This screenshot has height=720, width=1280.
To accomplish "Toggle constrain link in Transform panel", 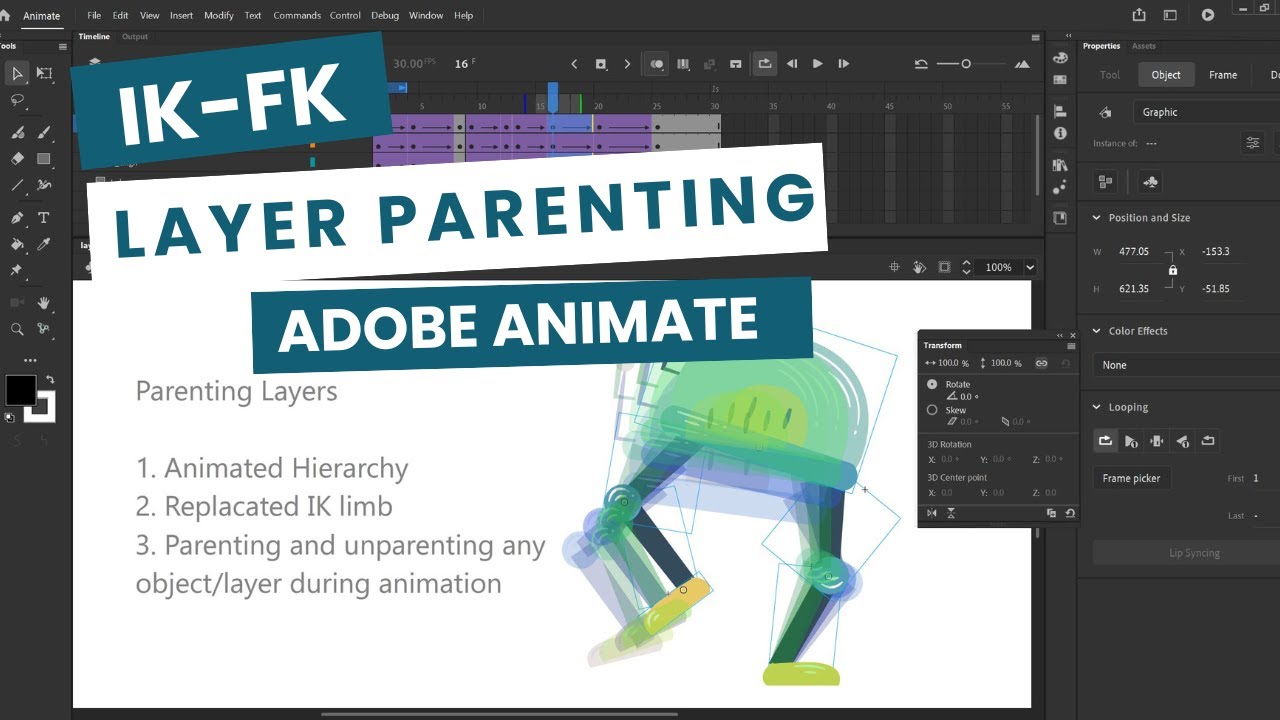I will (1041, 363).
